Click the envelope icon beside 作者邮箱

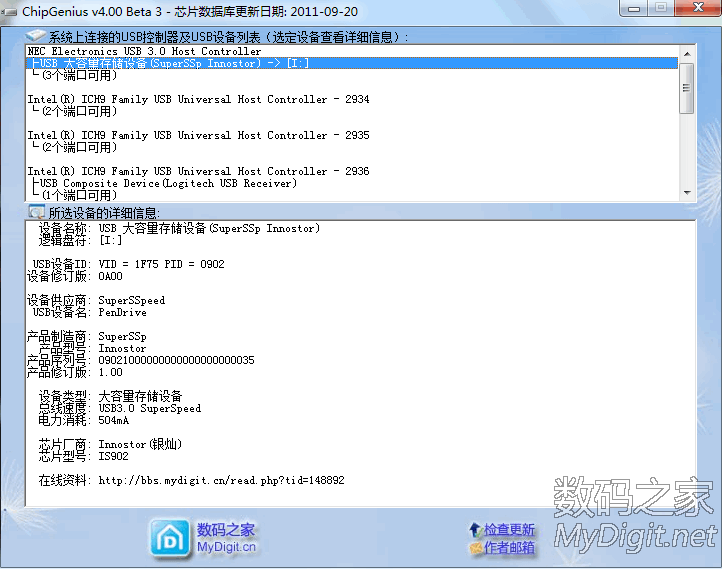tap(476, 548)
